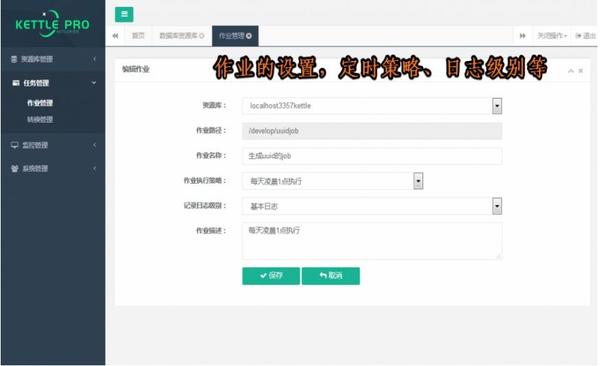Open the 资源库 dropdown showing localhost3357kettle
600x366 pixels.
pos(372,106)
